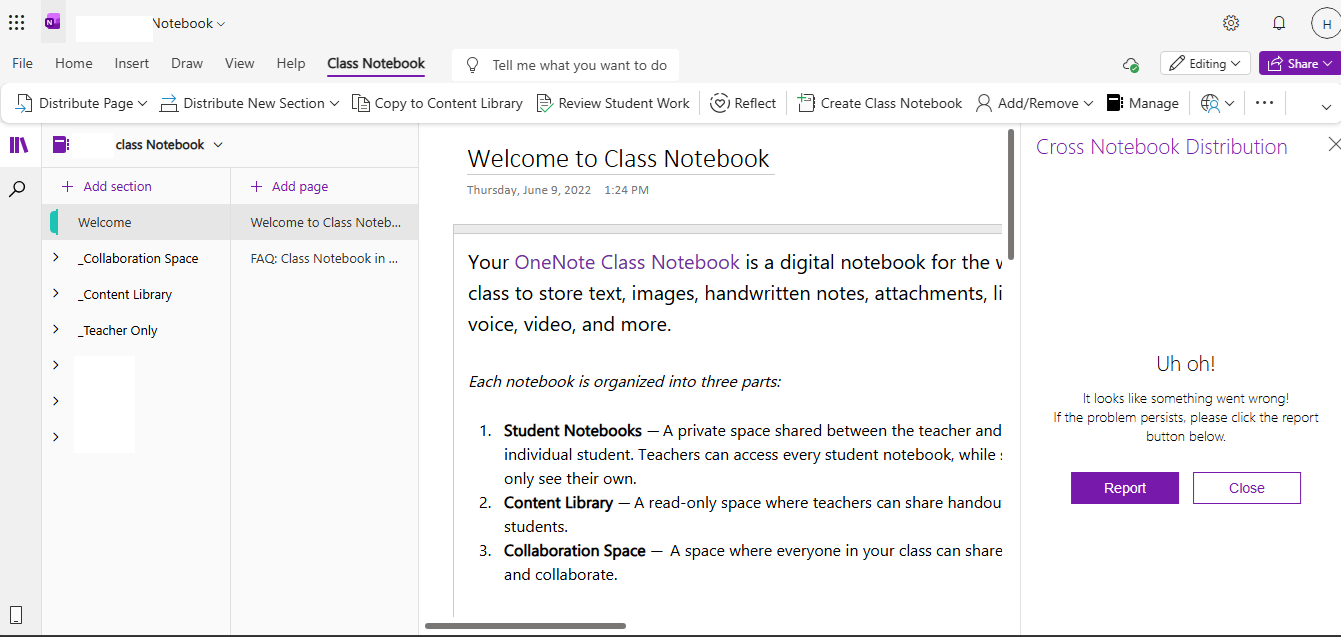Switch to the Draw tab
Image resolution: width=1341 pixels, height=637 pixels.
pyautogui.click(x=187, y=63)
